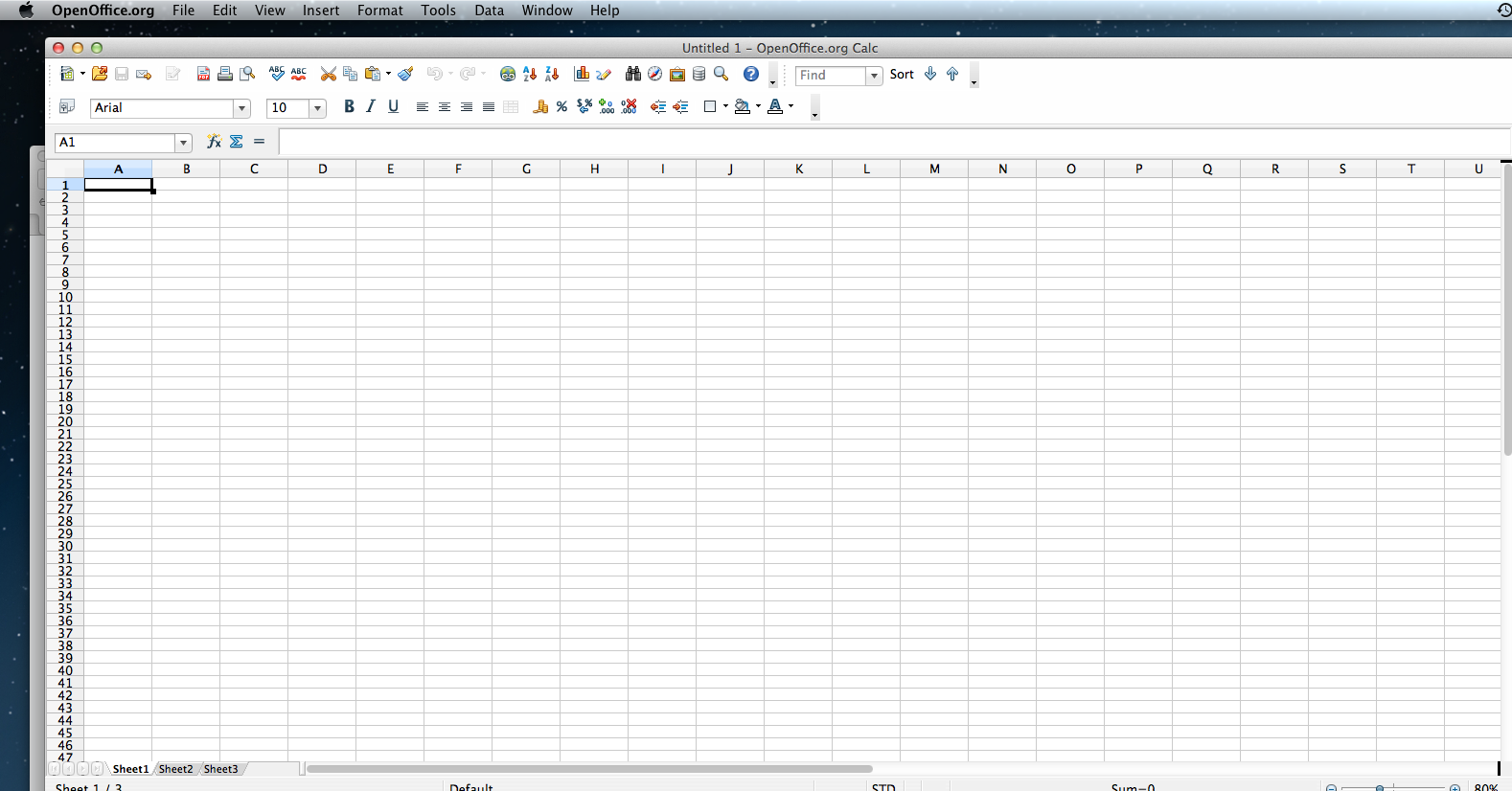
Task: Open the Function Wizard
Action: pos(214,142)
